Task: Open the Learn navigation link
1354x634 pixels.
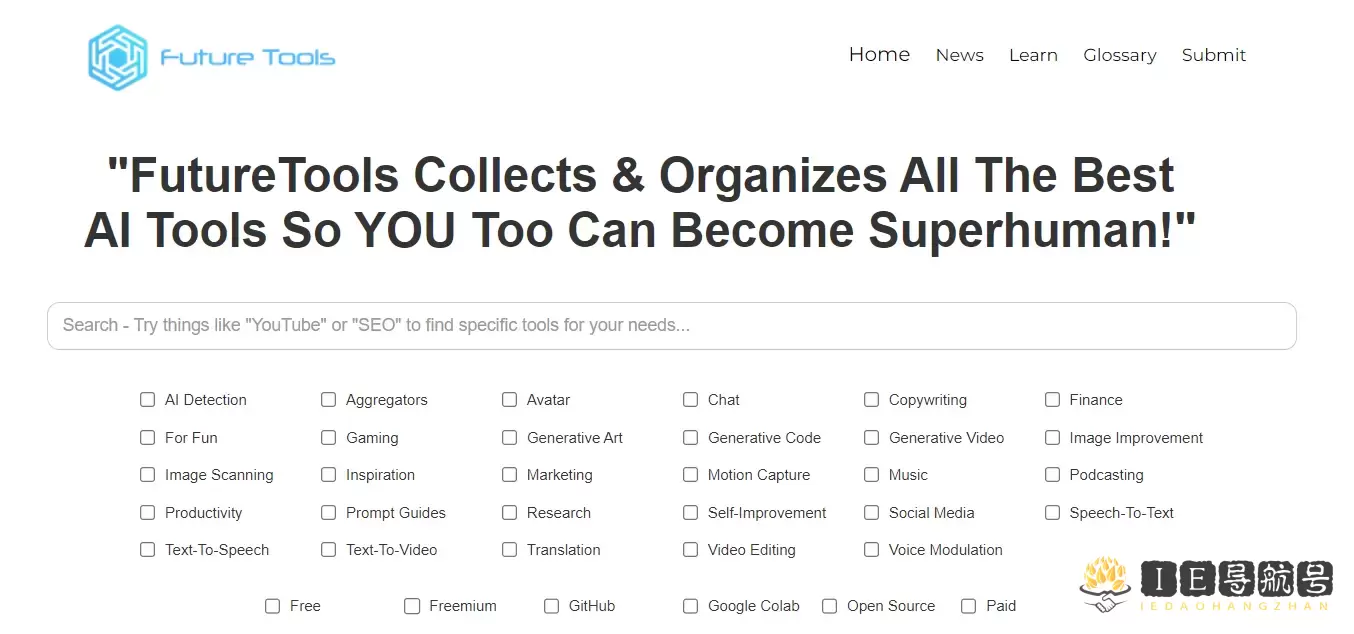Action: click(x=1033, y=56)
